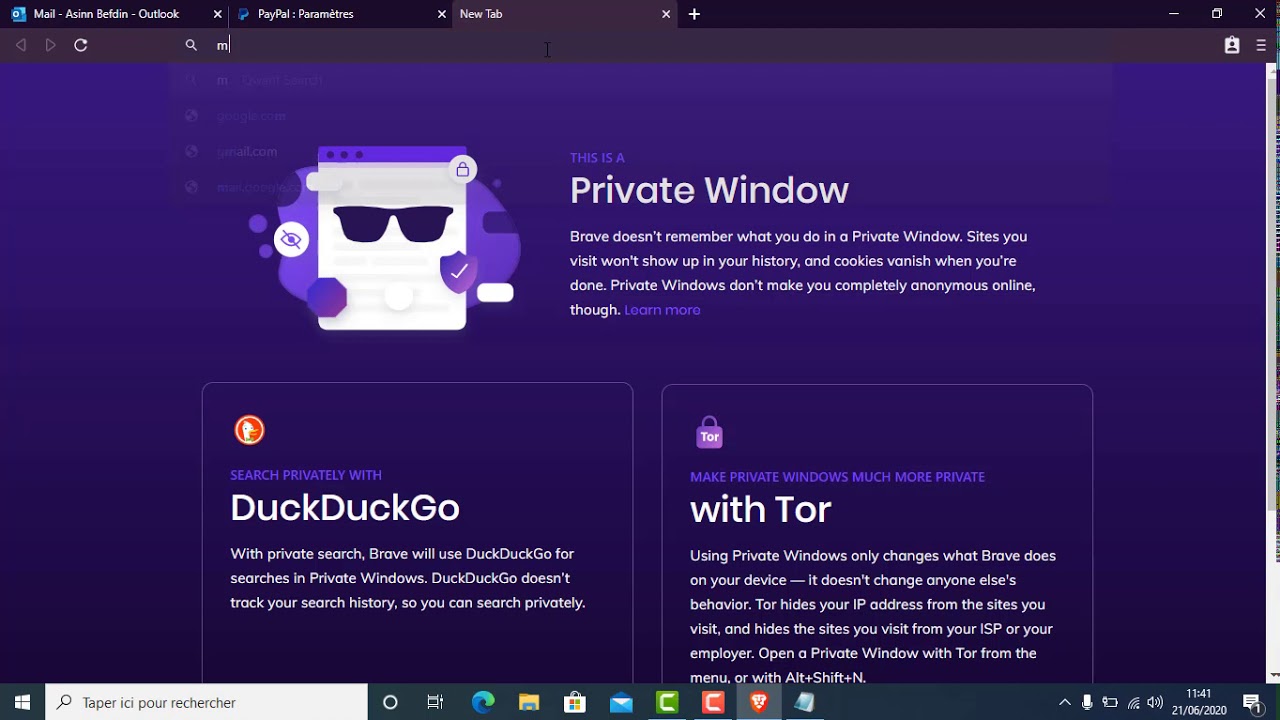Open Microsoft Store from the taskbar

575,702
